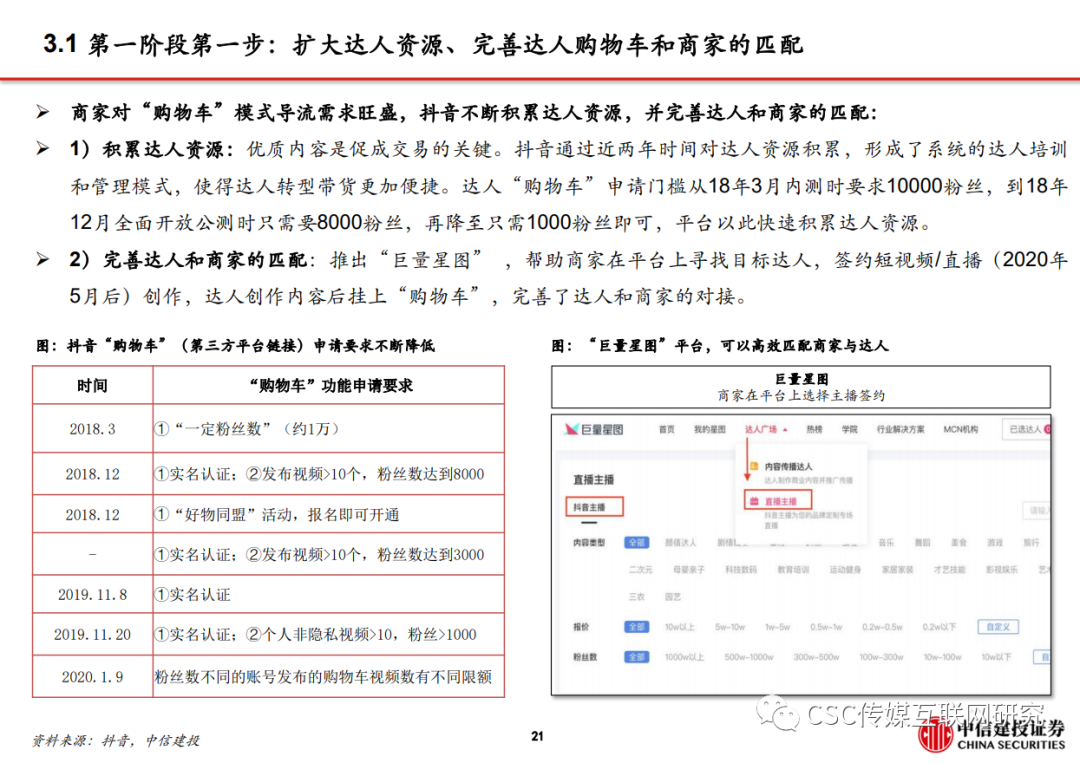Screen dimensions: 1080x763
Task: Open 热榜 in the top navigation
Action: click(815, 430)
